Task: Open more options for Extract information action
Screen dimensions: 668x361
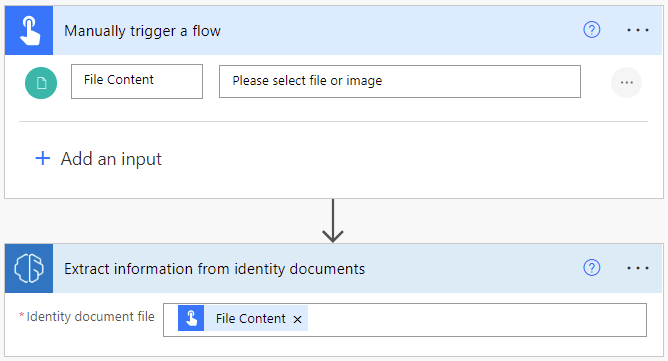Action: click(637, 268)
